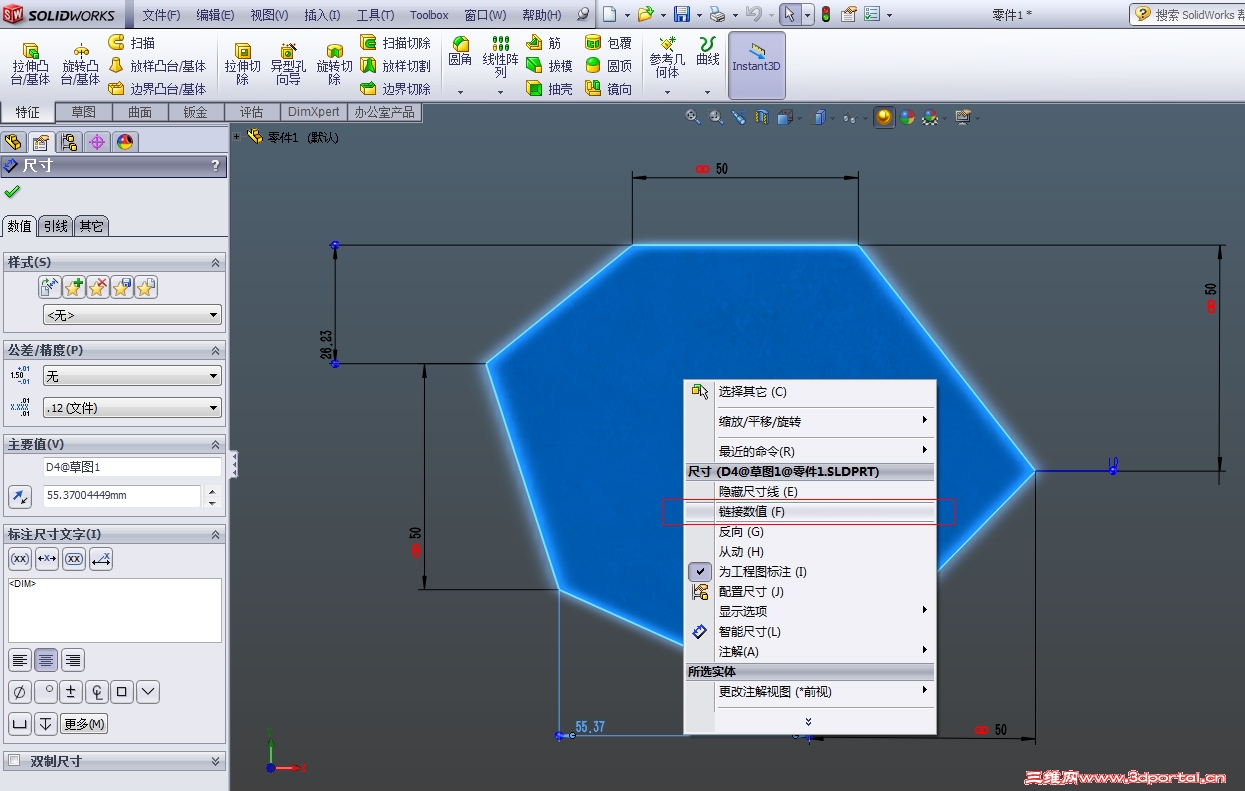Expand the Dual Dimension (双制尺寸) section

tap(215, 762)
